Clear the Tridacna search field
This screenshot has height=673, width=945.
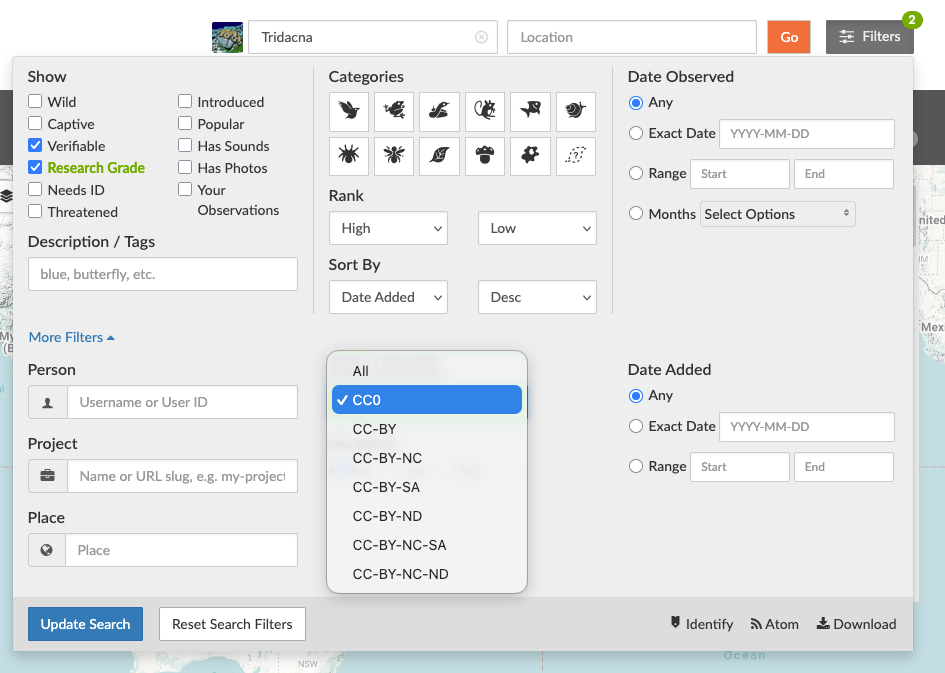coord(481,37)
